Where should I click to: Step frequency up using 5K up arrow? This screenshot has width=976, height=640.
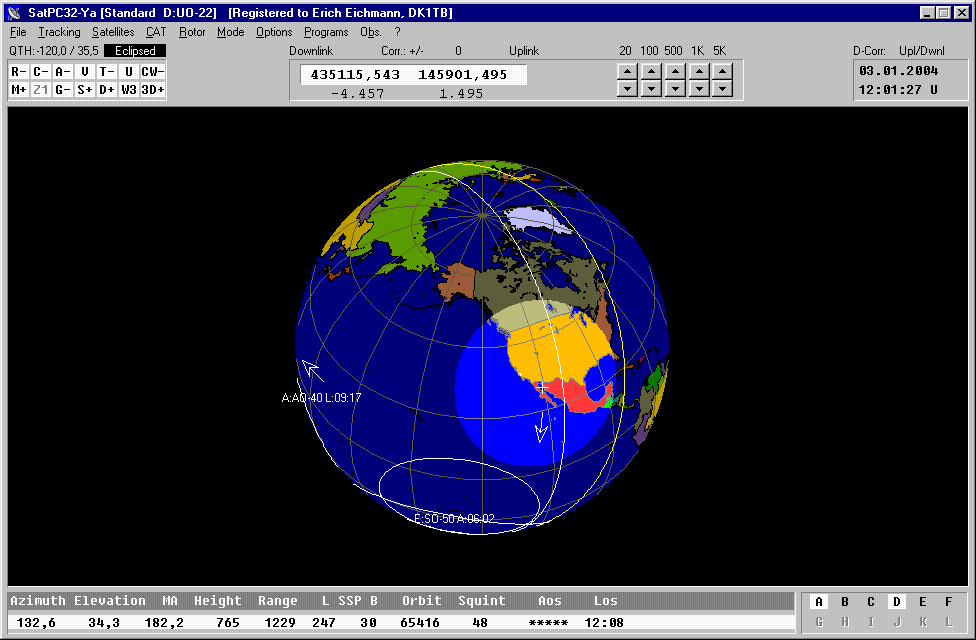723,71
